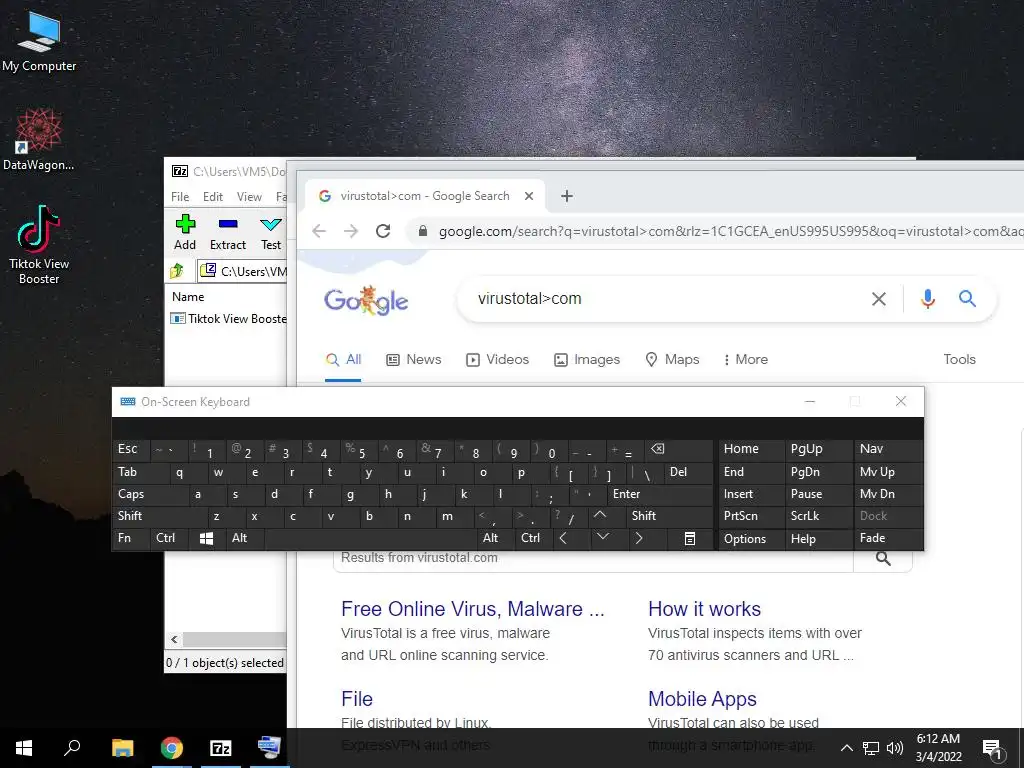Click the 7-Zip address path field
Screen dimensions: 1024x768
tap(243, 271)
